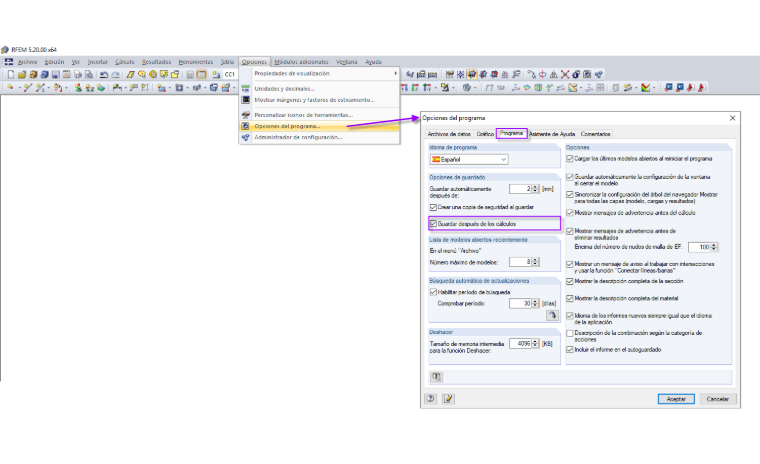Click the CC1 load case field in toolbar
Viewport: 760px width, 464px height.
click(x=230, y=74)
